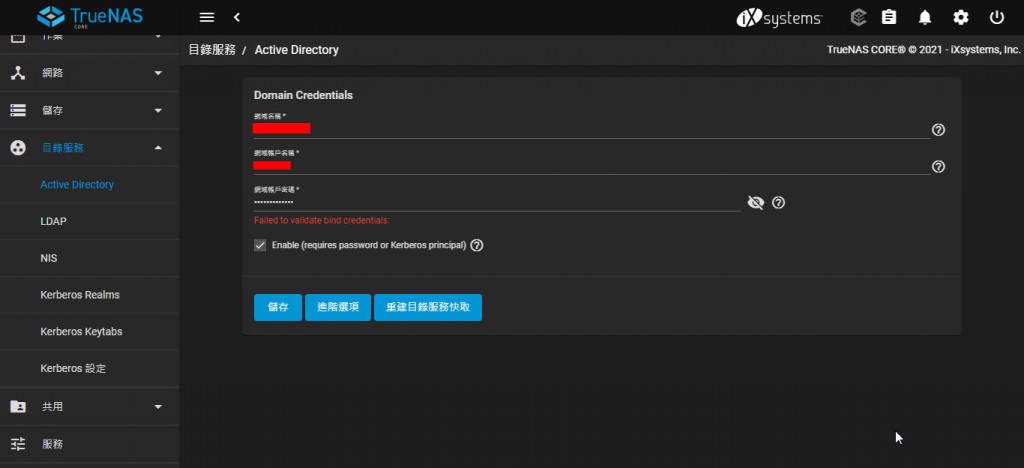Viewport: 1024px width, 468px height.
Task: Click Active Directory breadcrumb text
Action: 296,50
